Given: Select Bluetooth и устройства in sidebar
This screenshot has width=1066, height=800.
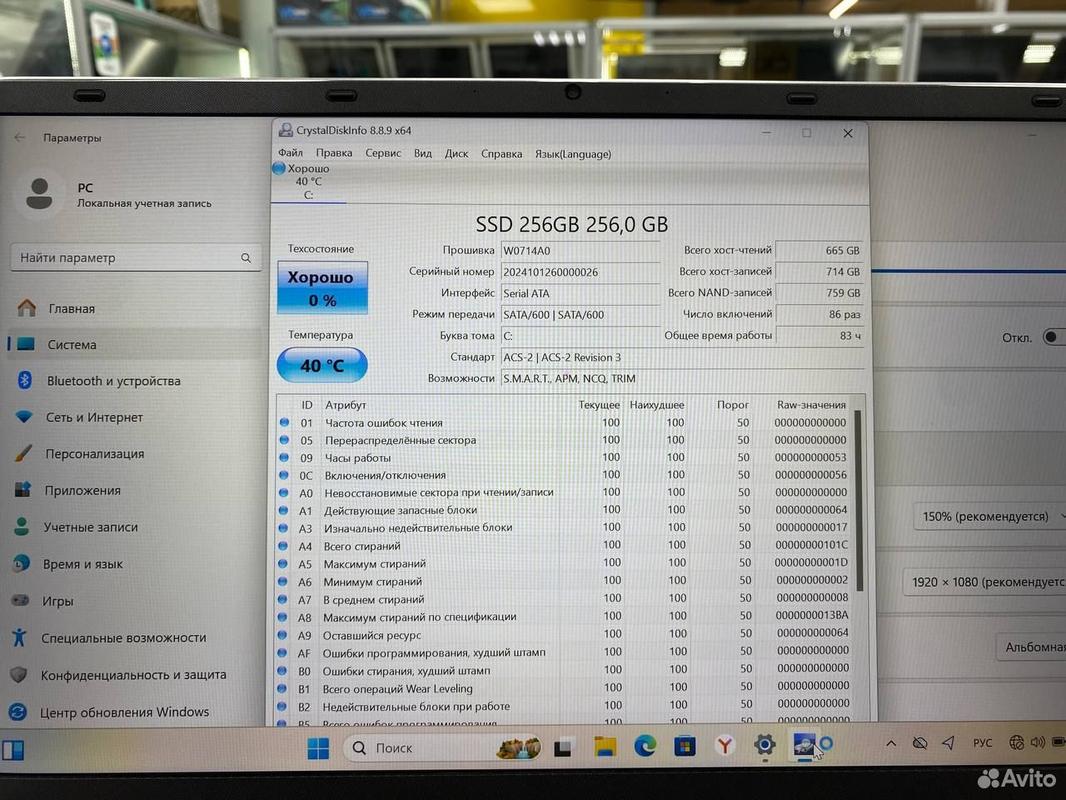Looking at the screenshot, I should tap(113, 381).
